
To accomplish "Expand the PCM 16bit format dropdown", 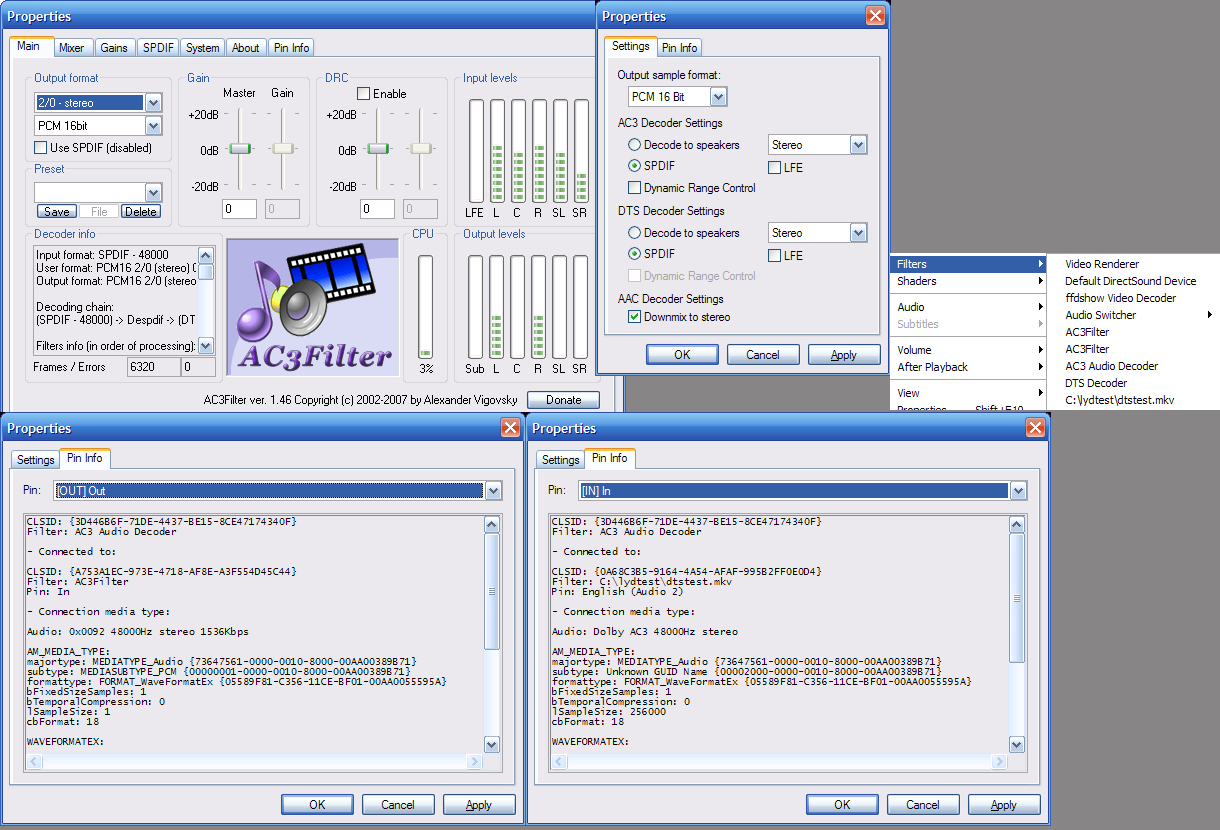I will pyautogui.click(x=153, y=126).
